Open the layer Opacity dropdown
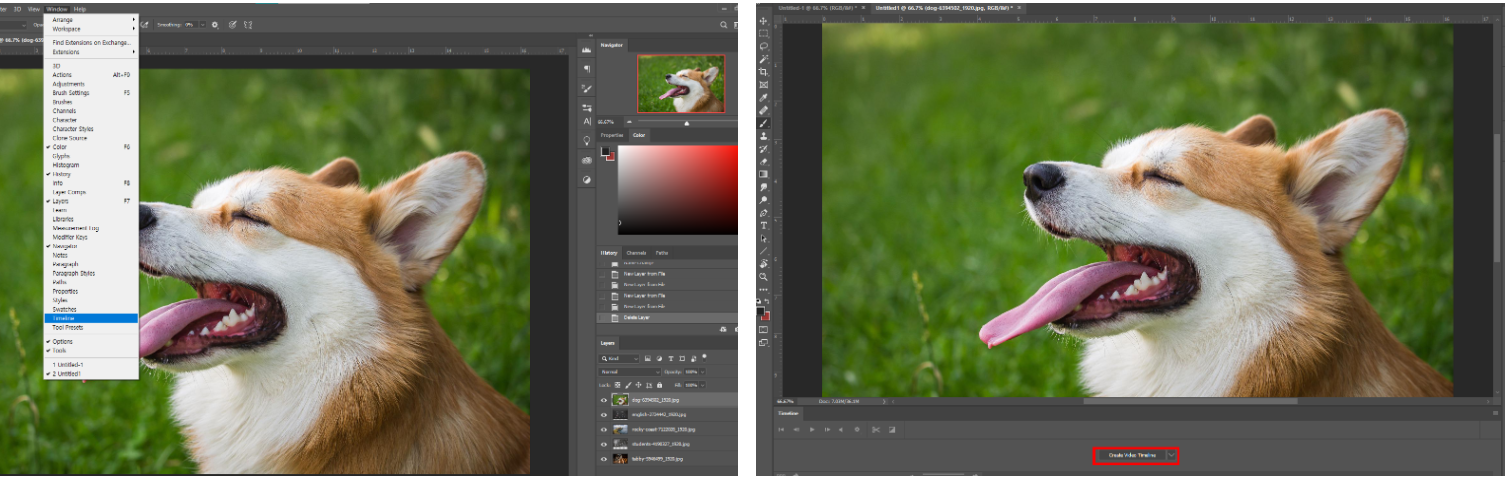1505x479 pixels. pos(702,371)
